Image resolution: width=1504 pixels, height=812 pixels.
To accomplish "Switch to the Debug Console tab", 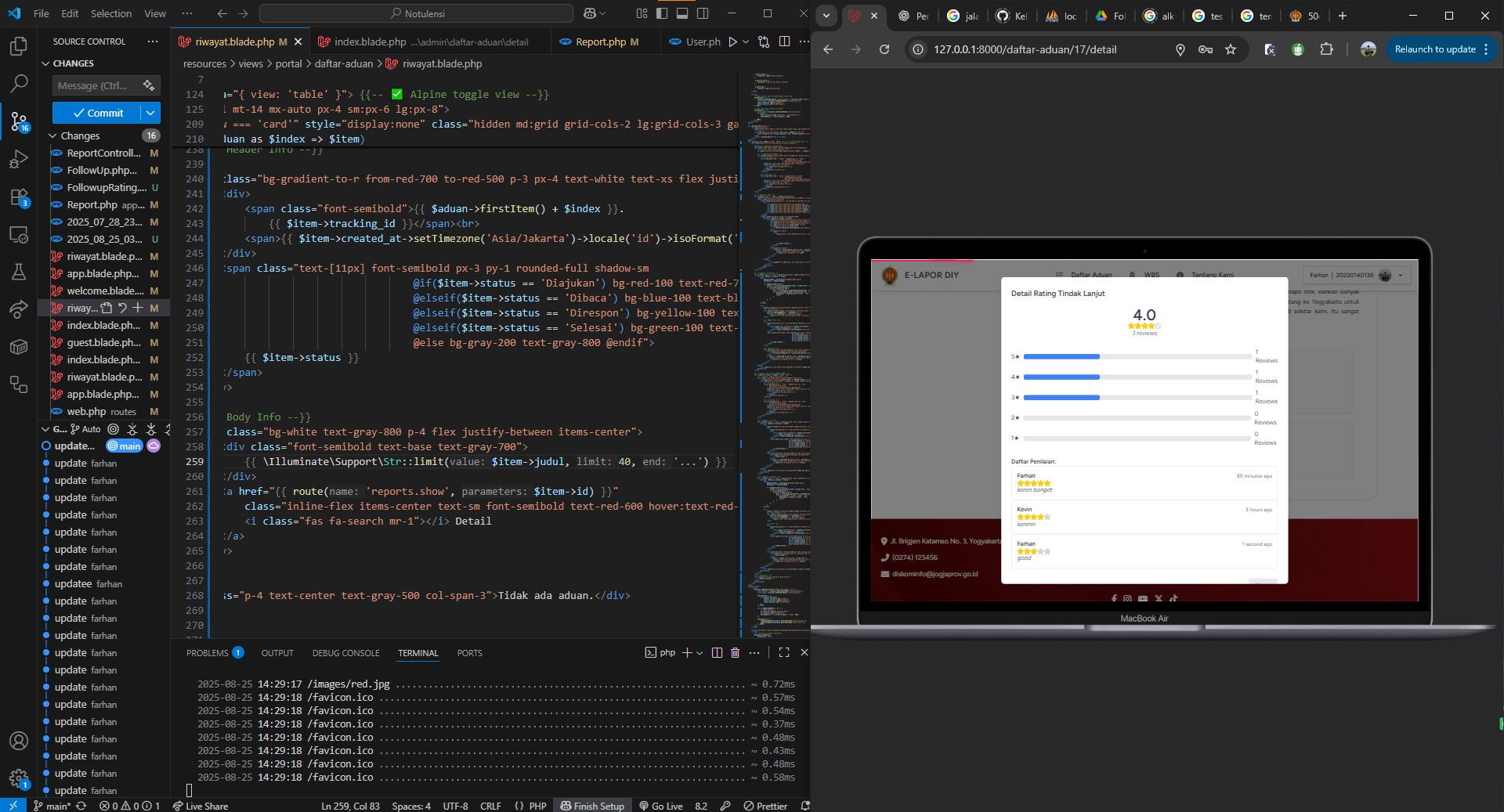I will (x=345, y=653).
